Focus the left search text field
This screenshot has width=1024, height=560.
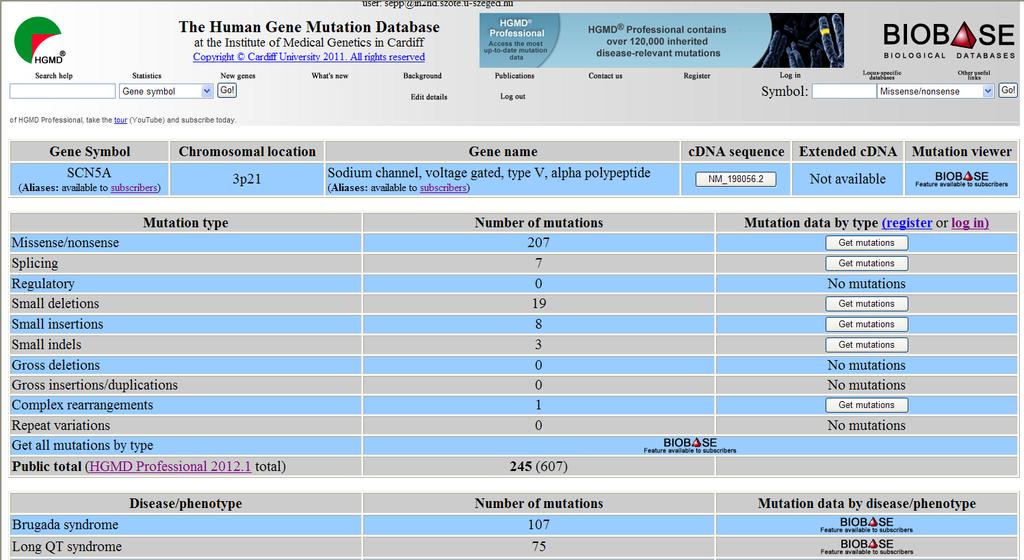(x=63, y=91)
